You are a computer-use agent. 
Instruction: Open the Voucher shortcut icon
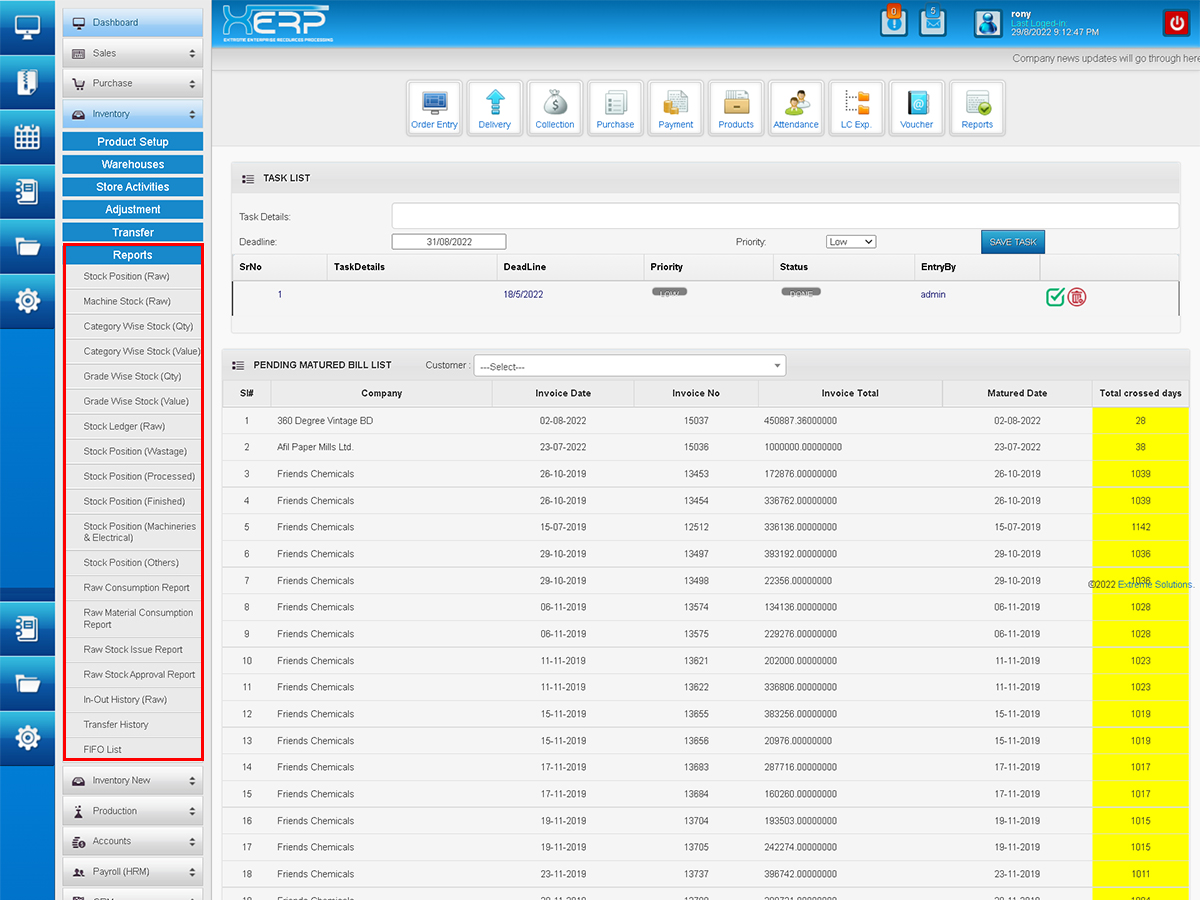[916, 108]
